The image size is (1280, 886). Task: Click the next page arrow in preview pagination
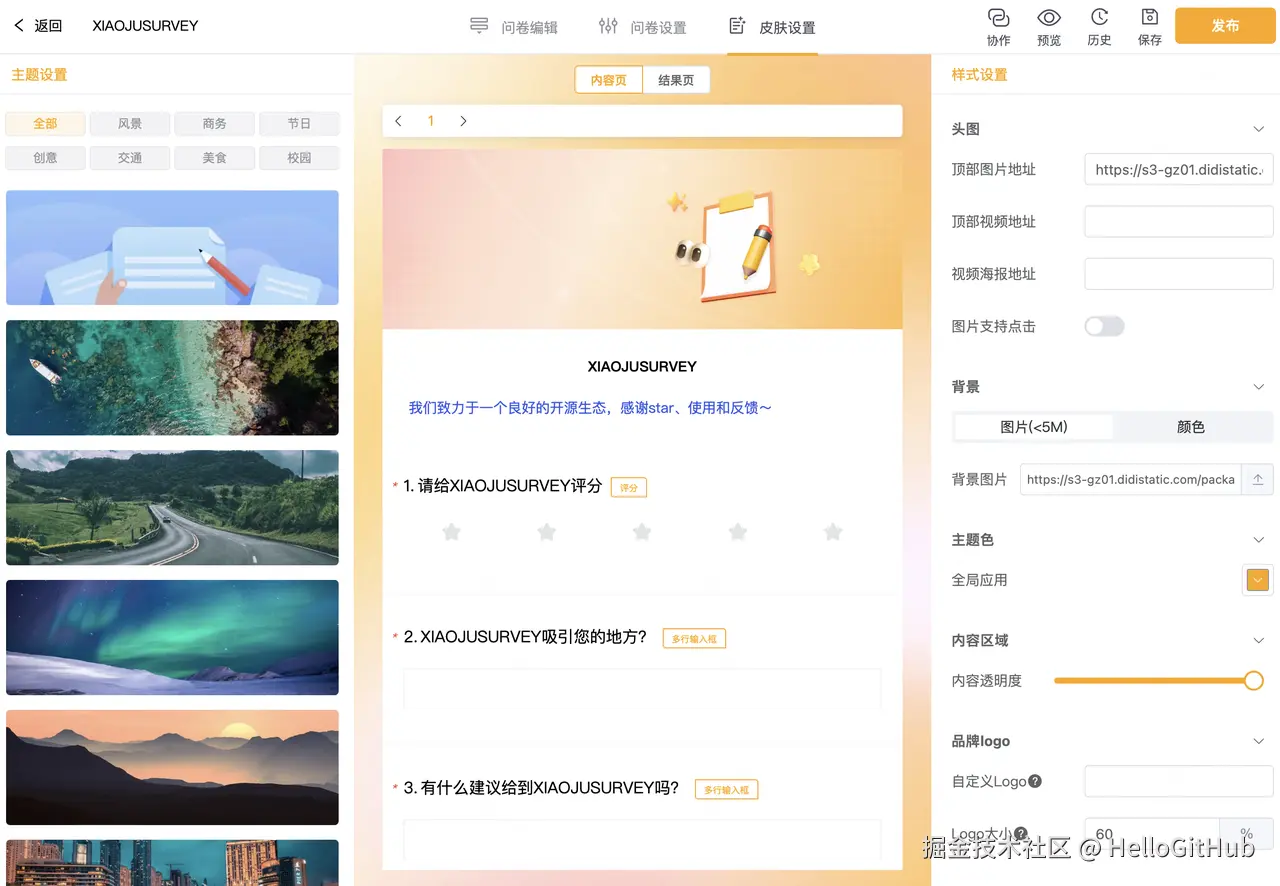(x=463, y=120)
